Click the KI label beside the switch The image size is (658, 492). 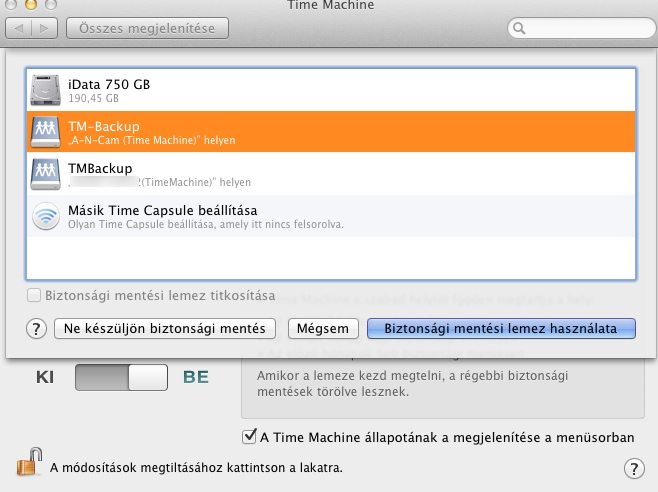pyautogui.click(x=45, y=377)
